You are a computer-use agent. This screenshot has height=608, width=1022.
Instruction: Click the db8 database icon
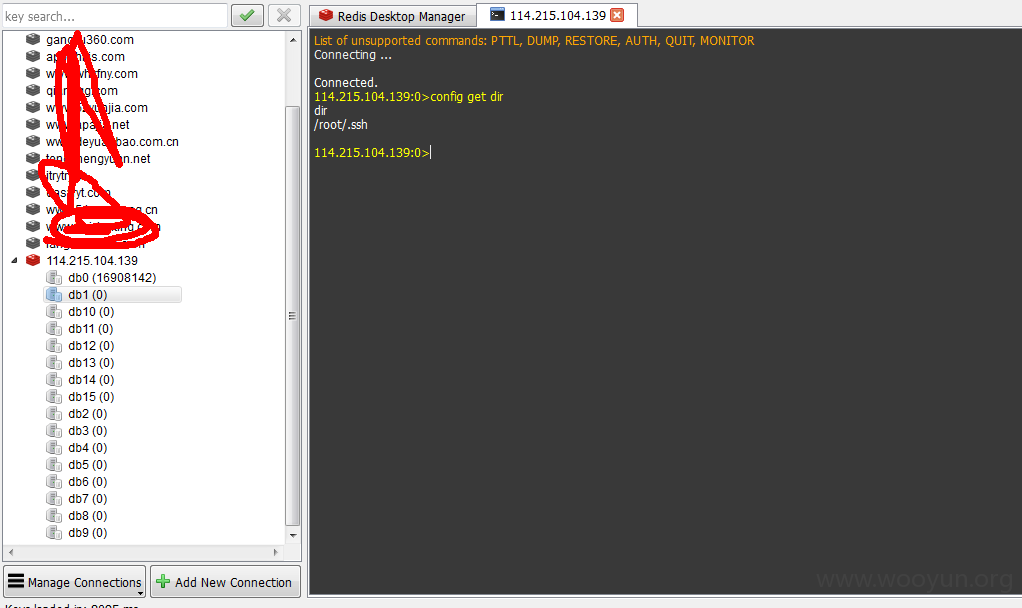click(x=54, y=515)
